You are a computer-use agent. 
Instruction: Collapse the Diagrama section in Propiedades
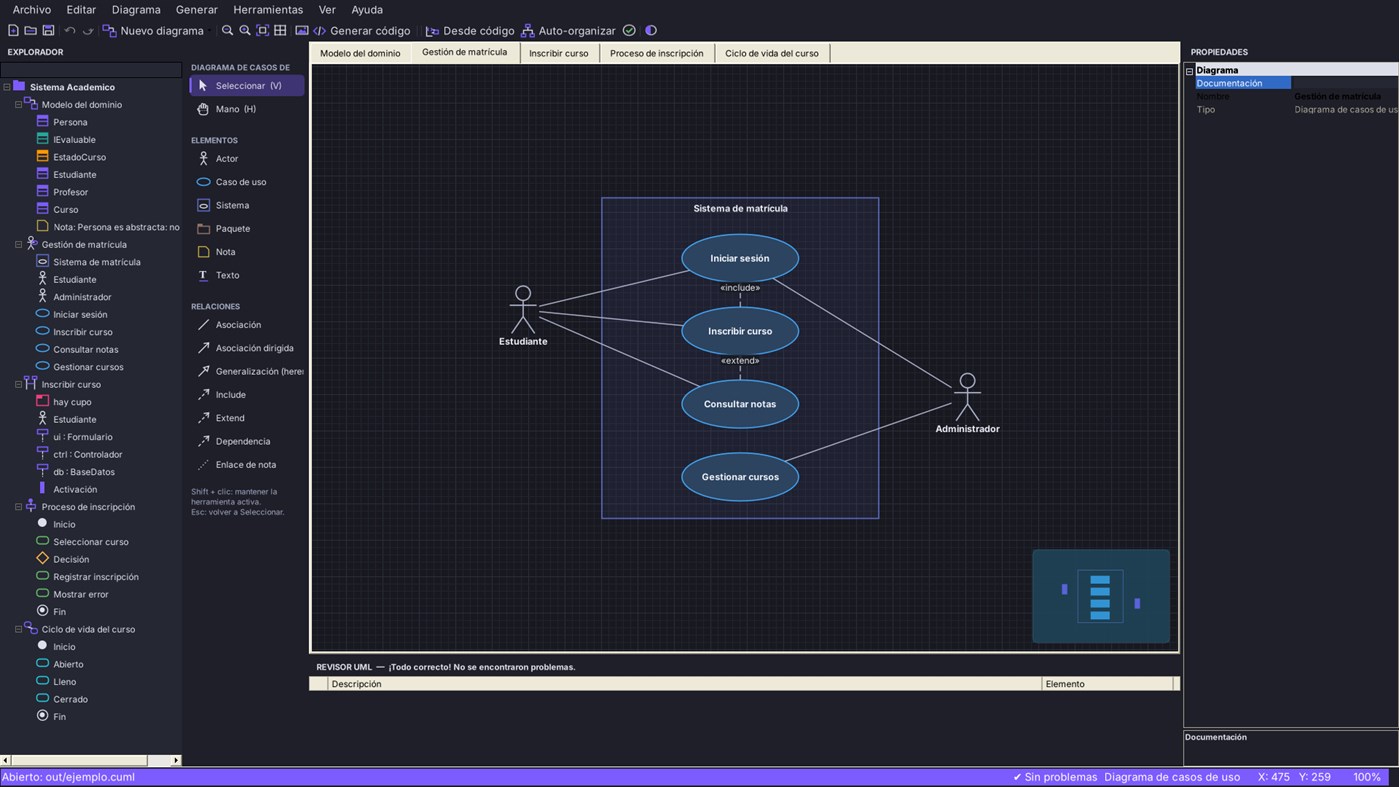[1189, 71]
